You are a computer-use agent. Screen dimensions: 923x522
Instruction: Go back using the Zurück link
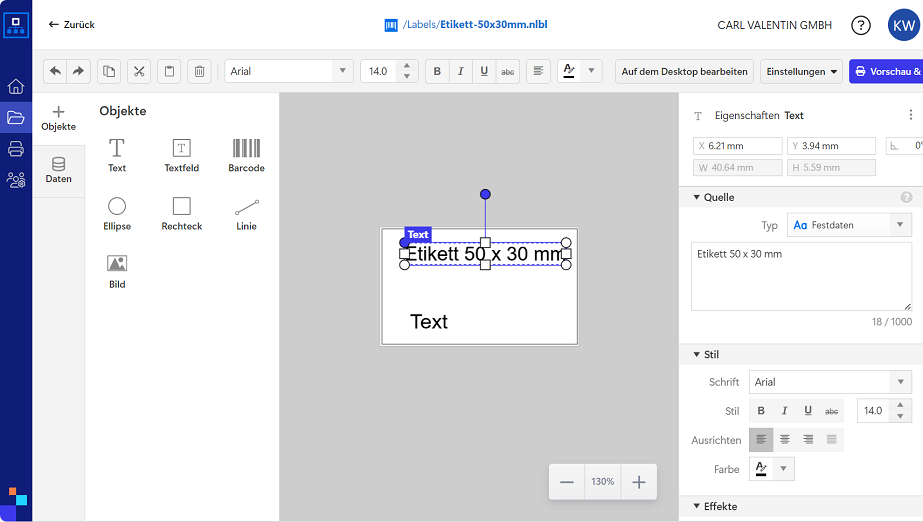pos(72,24)
